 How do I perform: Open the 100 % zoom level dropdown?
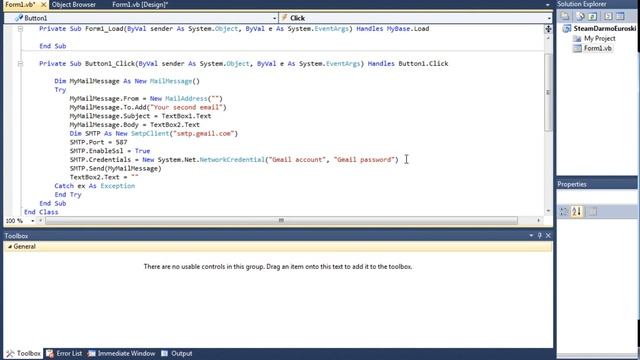pyautogui.click(x=32, y=221)
